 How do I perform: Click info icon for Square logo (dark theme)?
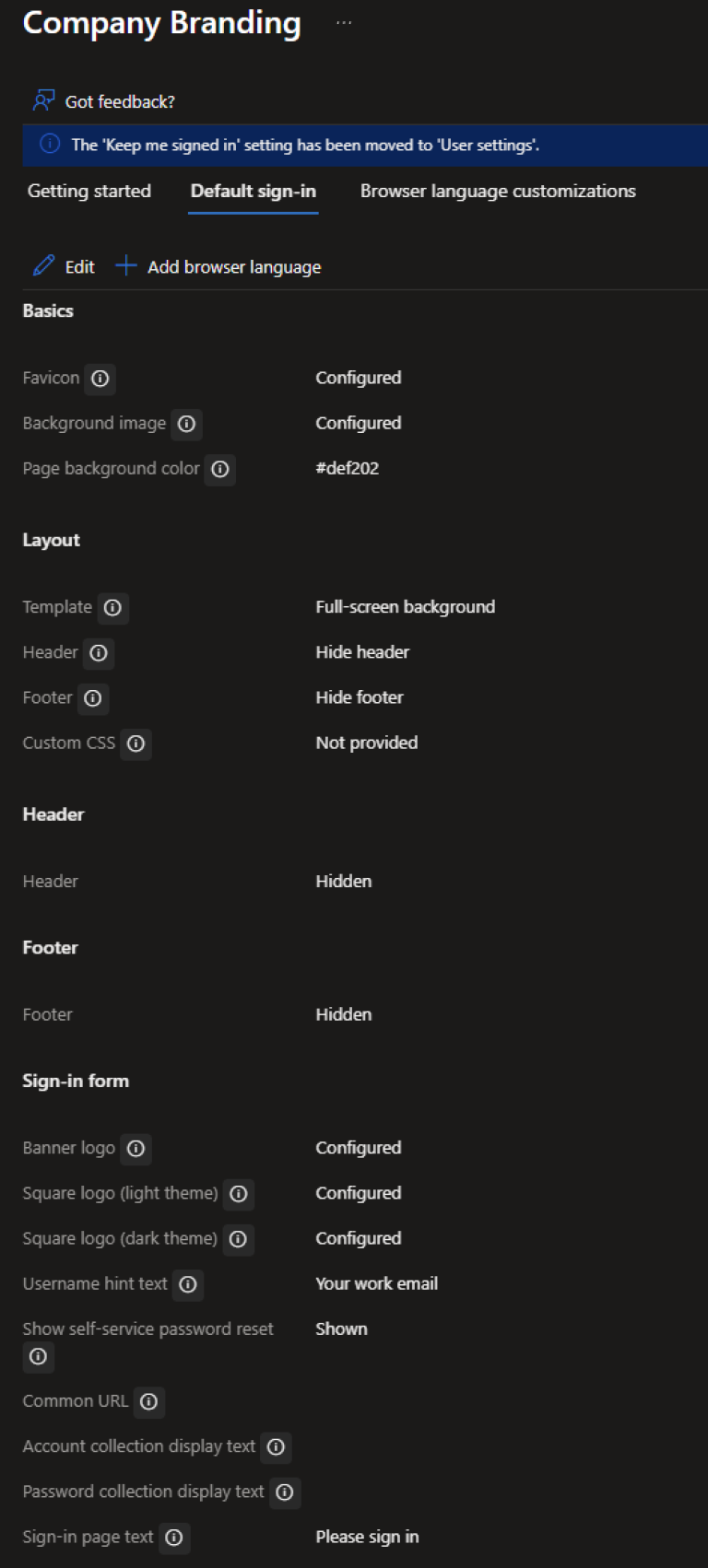[x=239, y=1239]
